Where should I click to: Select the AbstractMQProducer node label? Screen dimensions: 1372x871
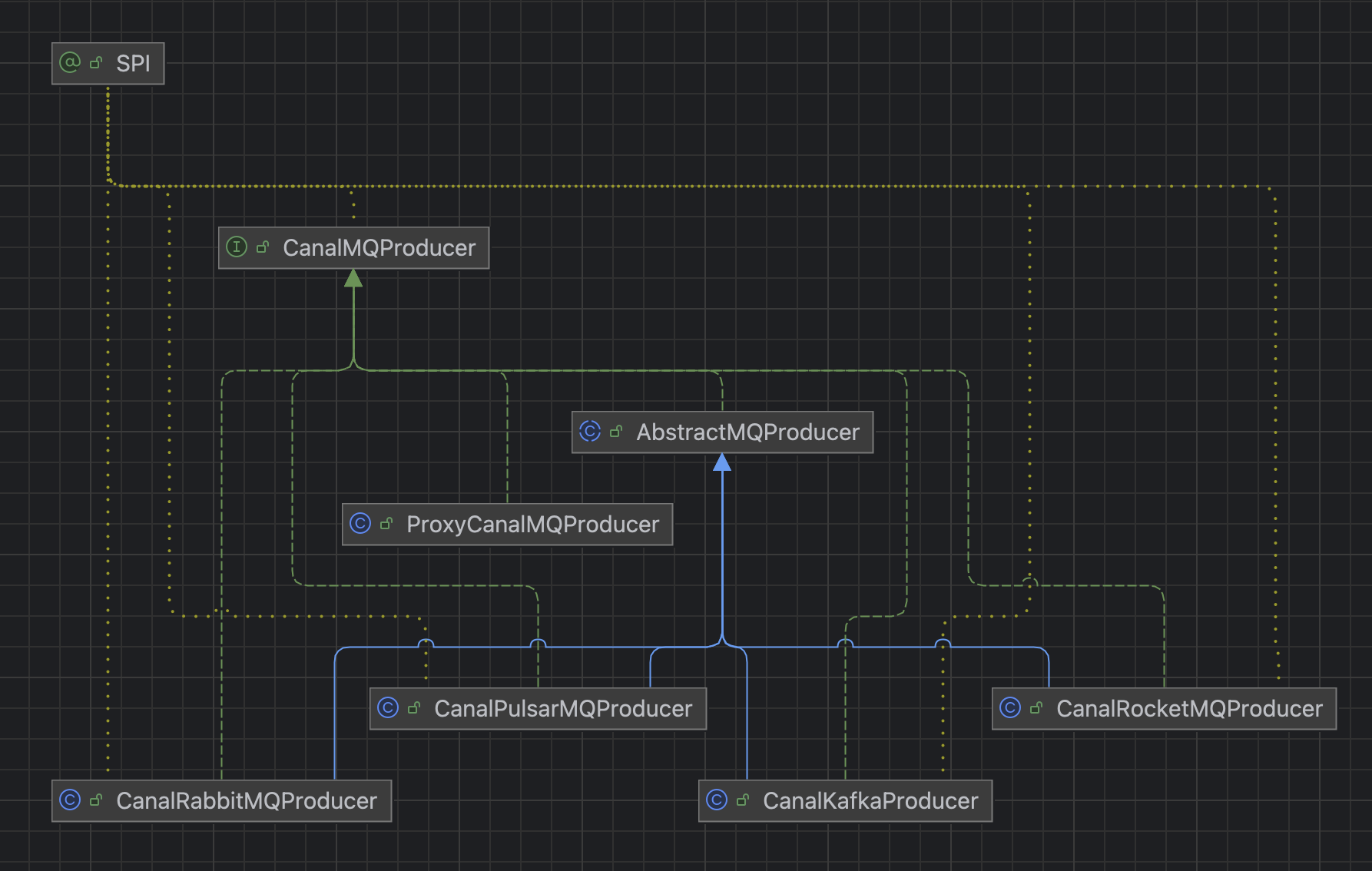click(x=747, y=432)
